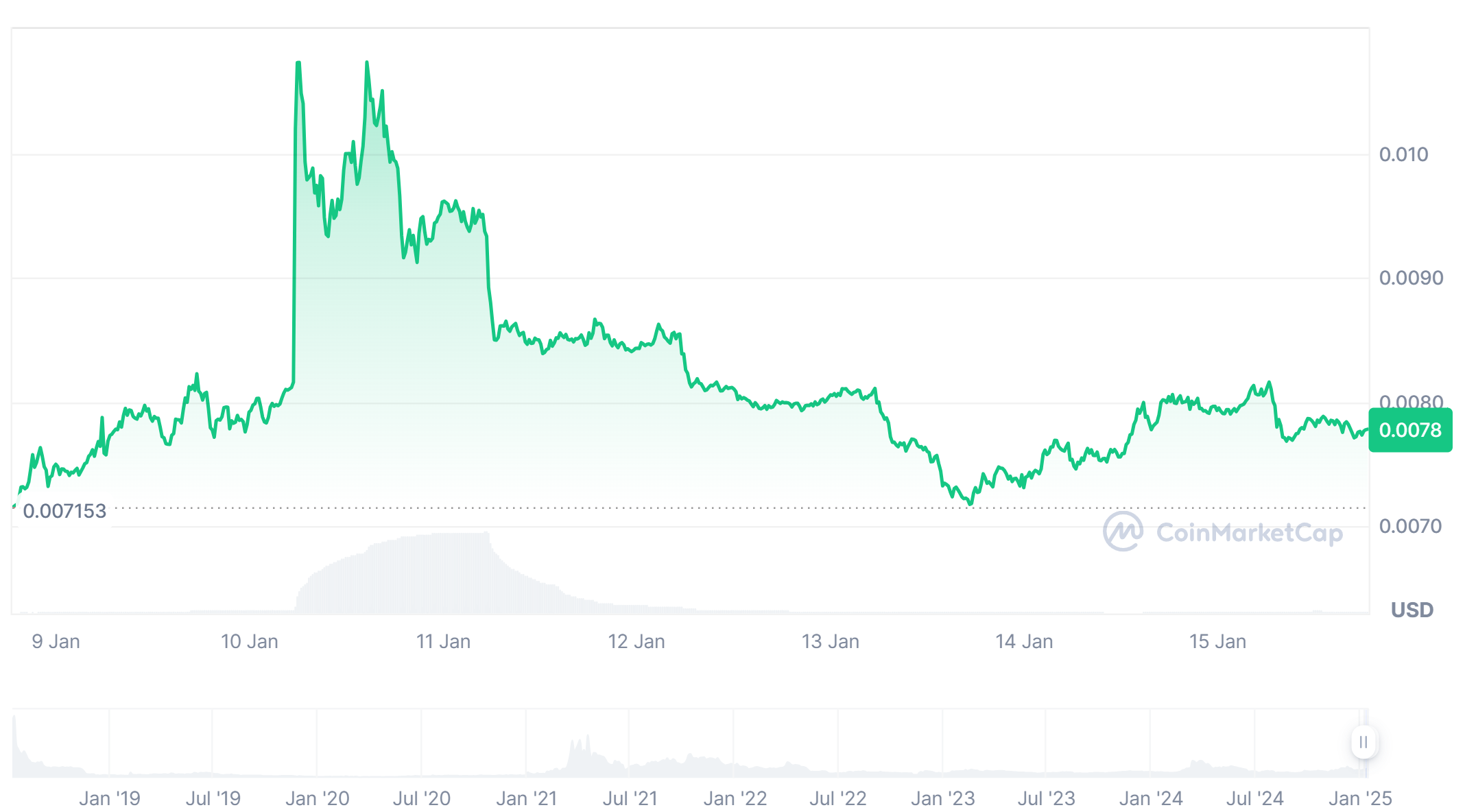Click the 0.0070 y-axis price label
The image size is (1465, 812).
pyautogui.click(x=1411, y=526)
